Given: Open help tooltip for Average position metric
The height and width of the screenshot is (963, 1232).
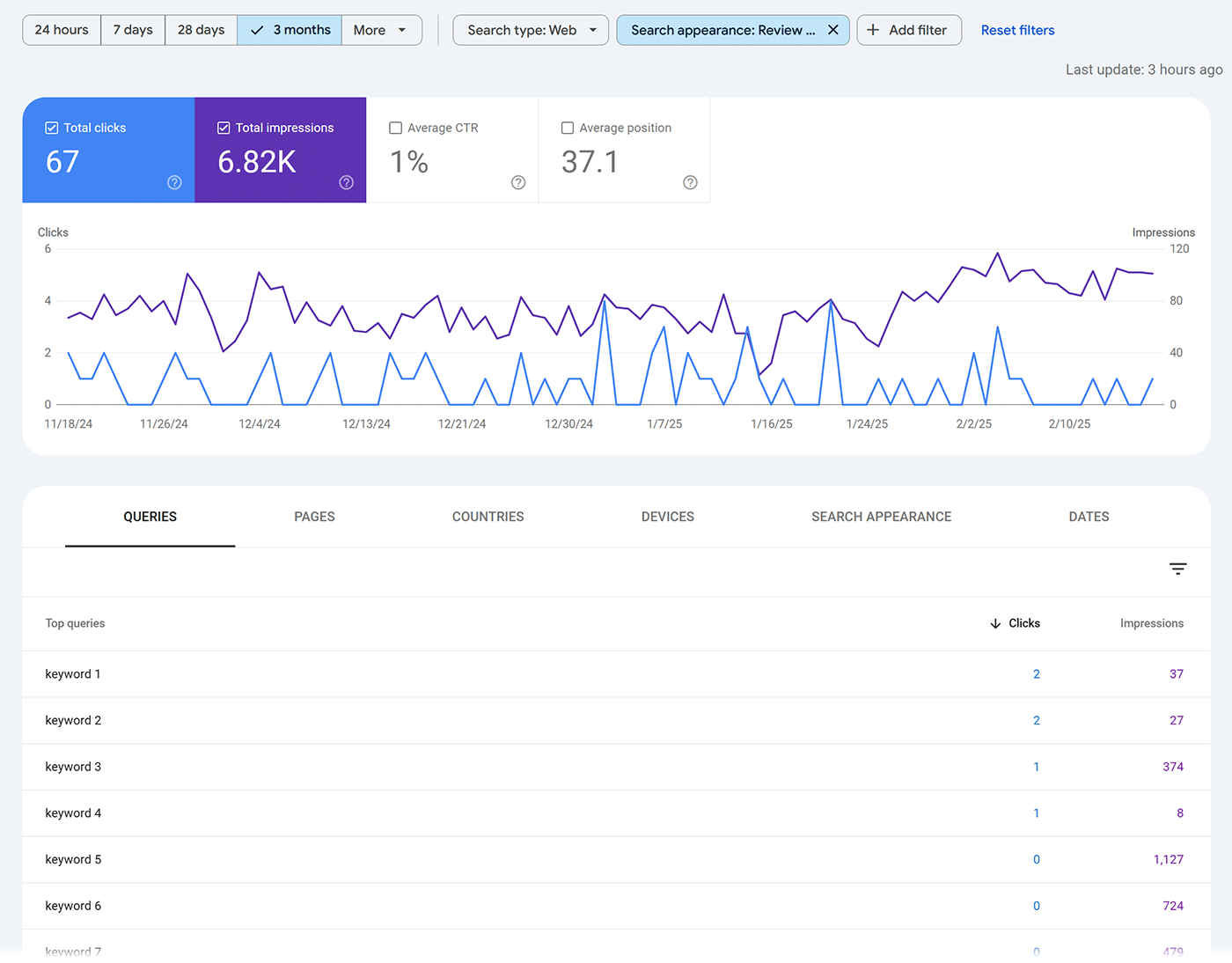Looking at the screenshot, I should click(690, 182).
